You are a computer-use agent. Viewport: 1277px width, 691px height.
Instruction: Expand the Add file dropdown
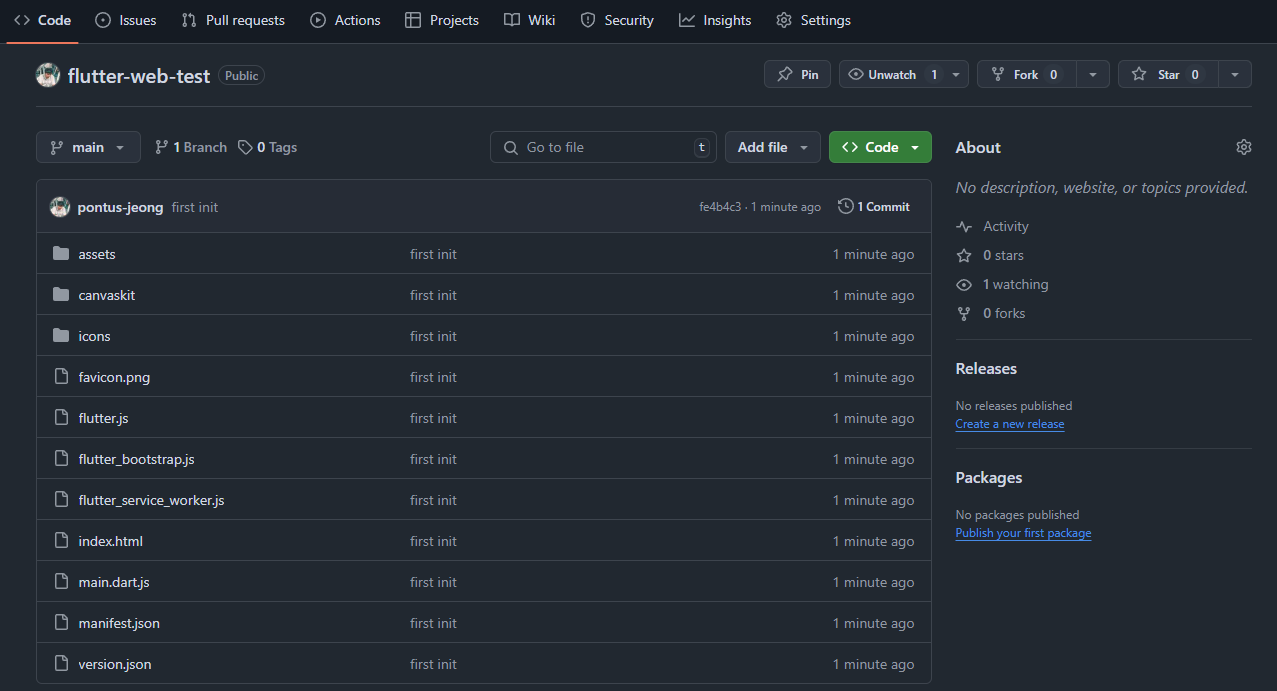[772, 147]
